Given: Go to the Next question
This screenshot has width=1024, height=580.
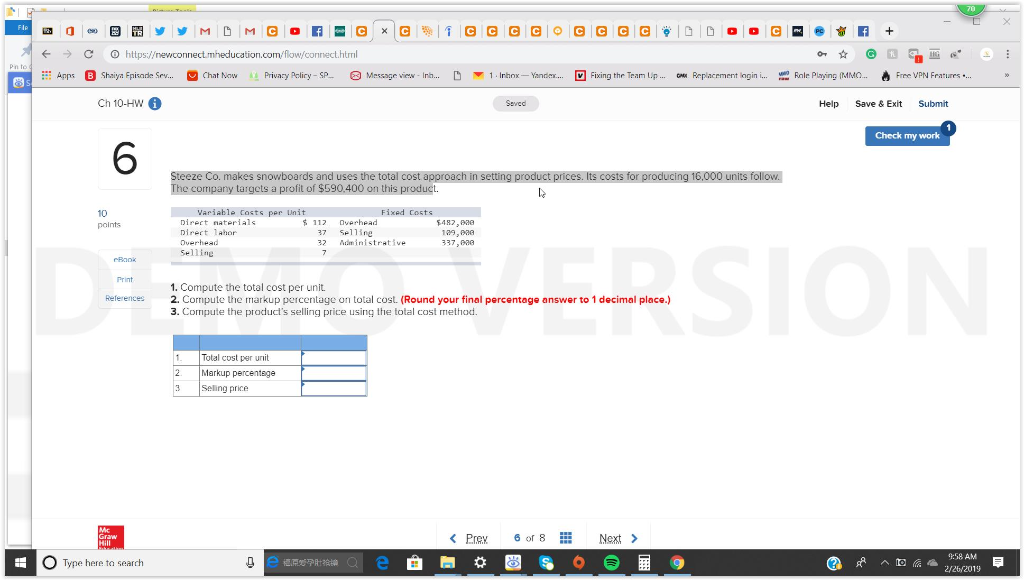Looking at the screenshot, I should coord(610,537).
